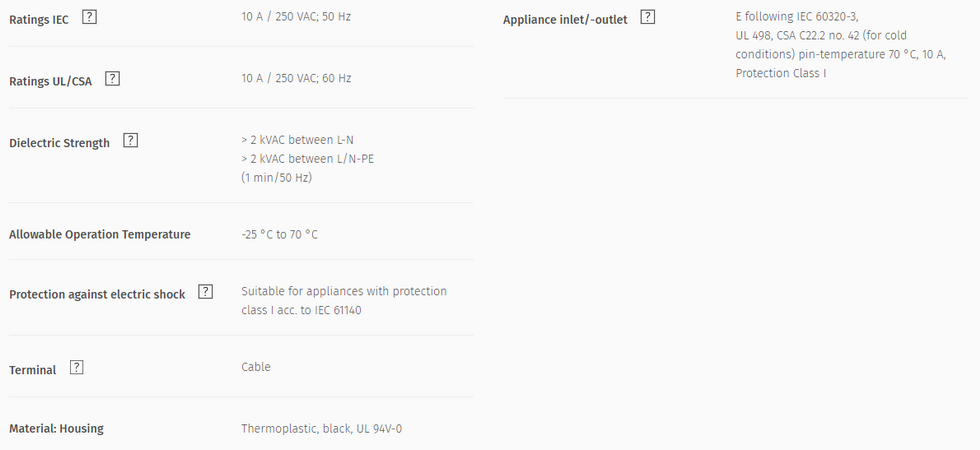Click the 10 A / 250 VAC; 50 Hz value
Viewport: 980px width, 450px height.
point(296,17)
